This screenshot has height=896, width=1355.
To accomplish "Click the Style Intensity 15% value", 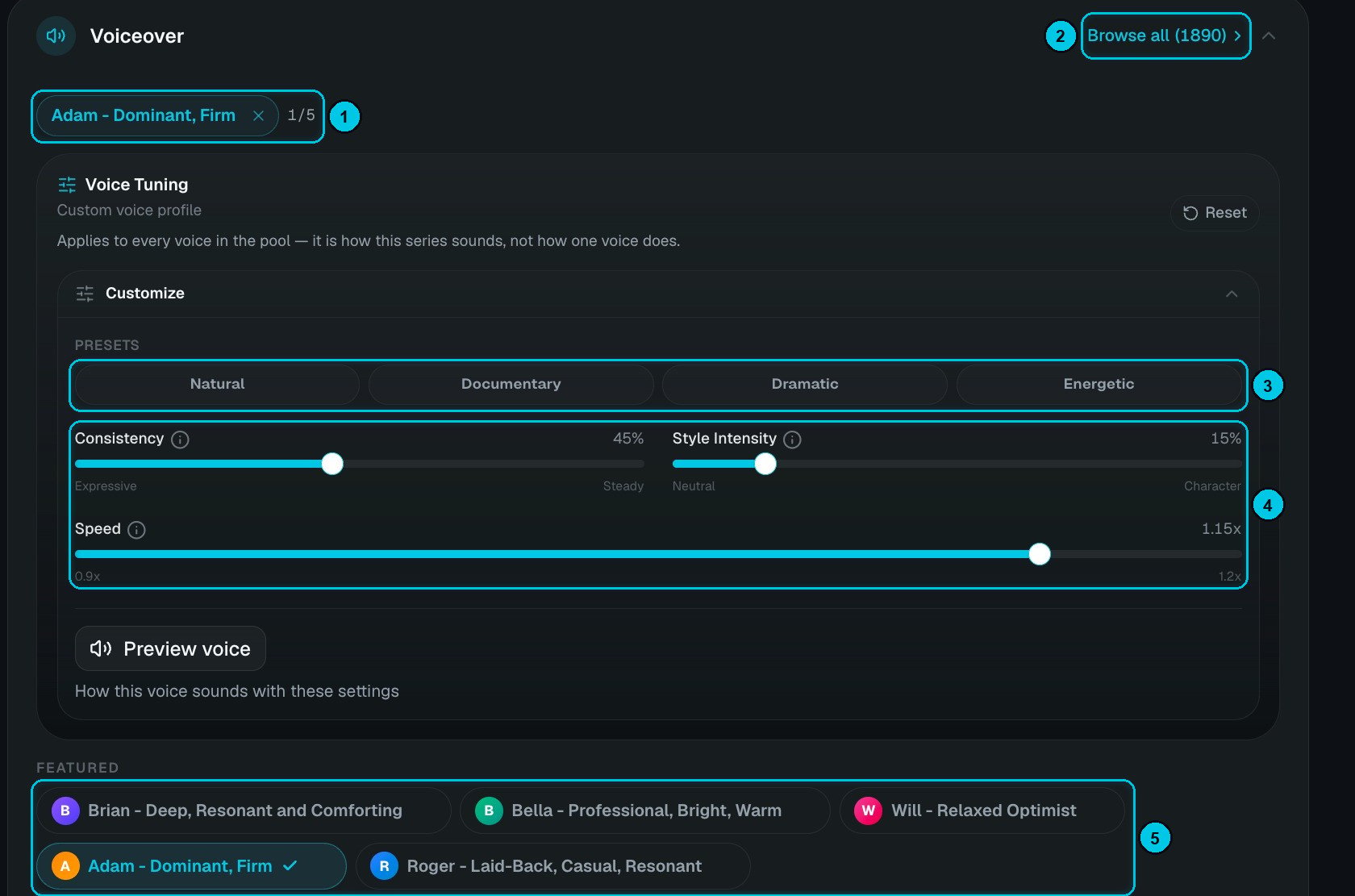I will click(x=1226, y=439).
